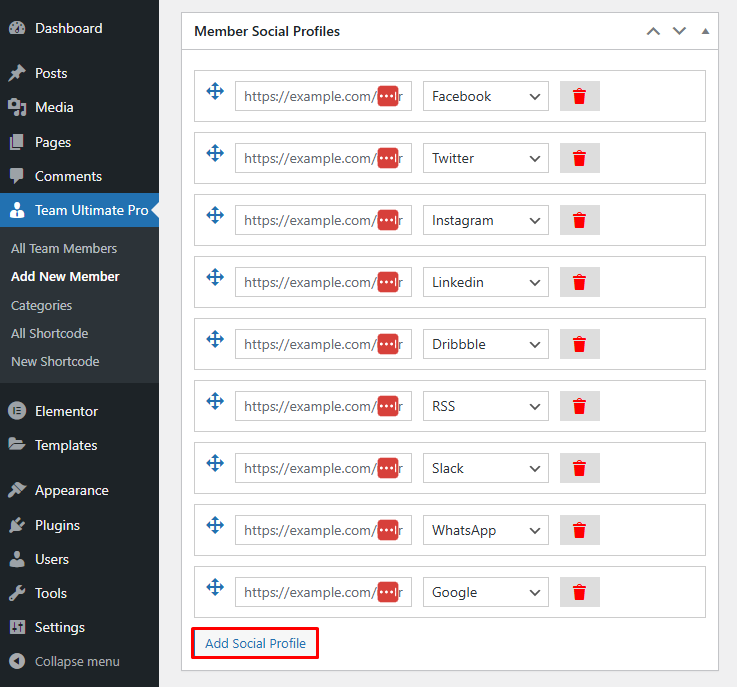The image size is (737, 687).
Task: Open the Dribbble network dropdown
Action: tap(485, 345)
